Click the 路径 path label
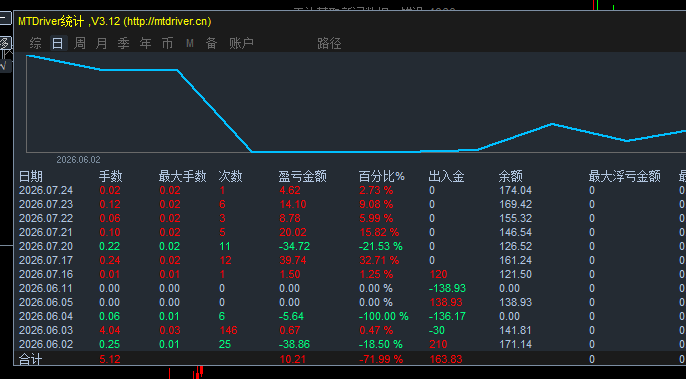Screen dimensions: 686x379 [x=329, y=43]
